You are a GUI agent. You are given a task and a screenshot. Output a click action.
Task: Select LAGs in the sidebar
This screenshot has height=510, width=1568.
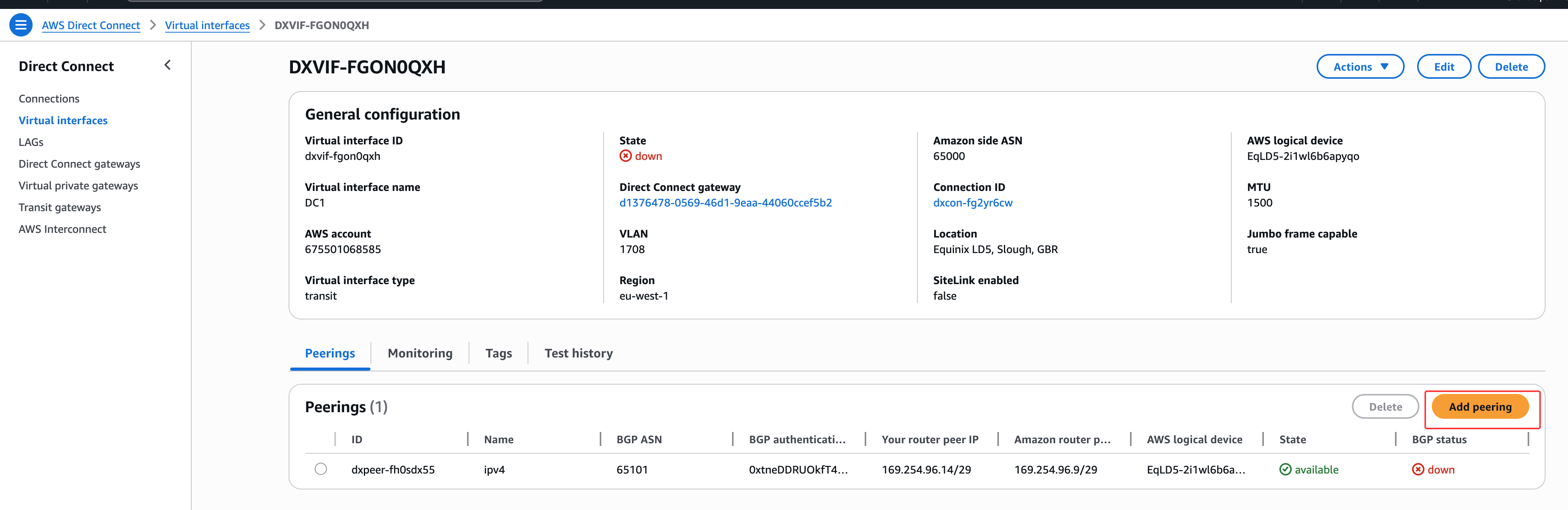click(31, 142)
